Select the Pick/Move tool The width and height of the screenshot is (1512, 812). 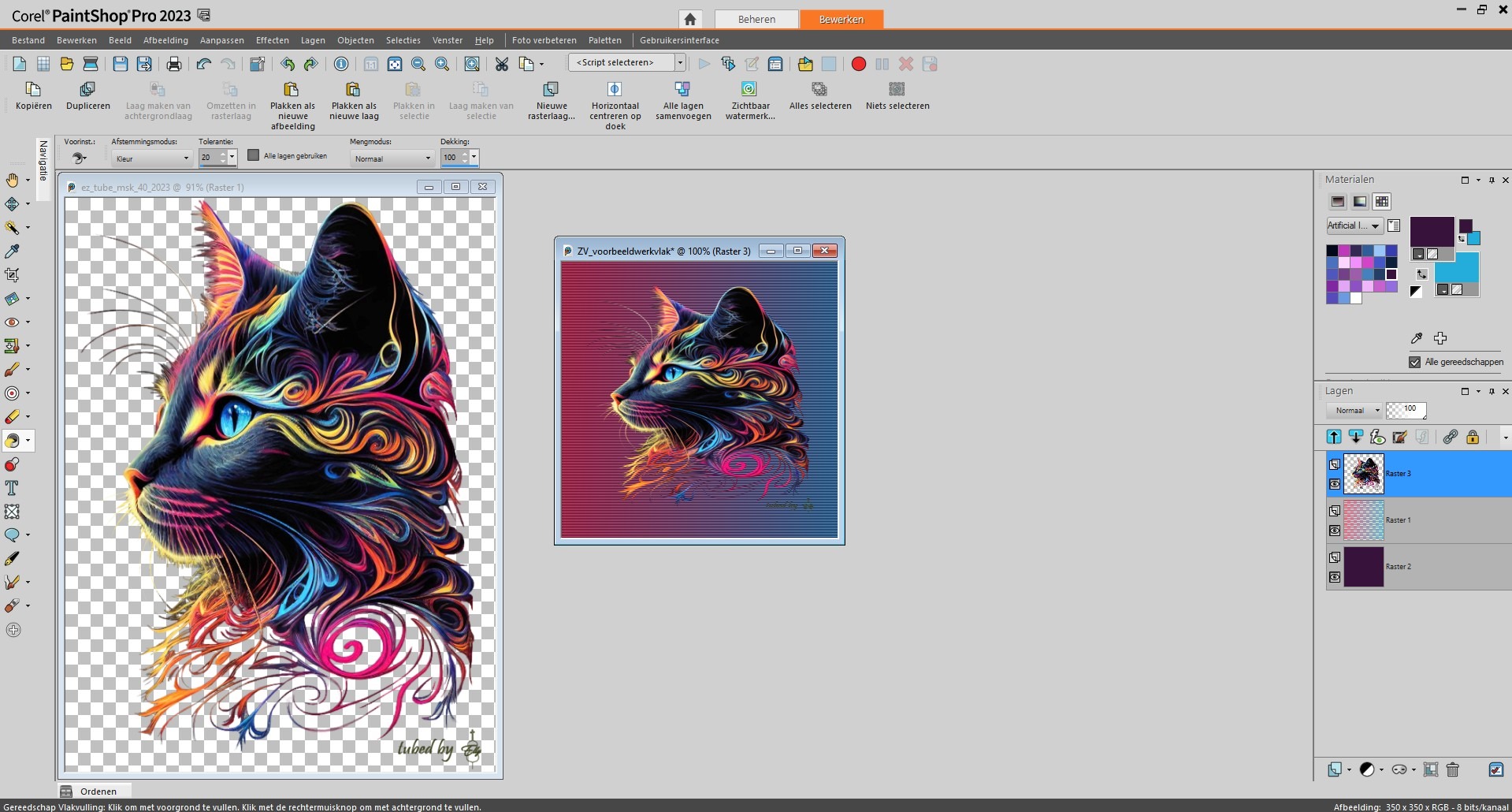12,203
